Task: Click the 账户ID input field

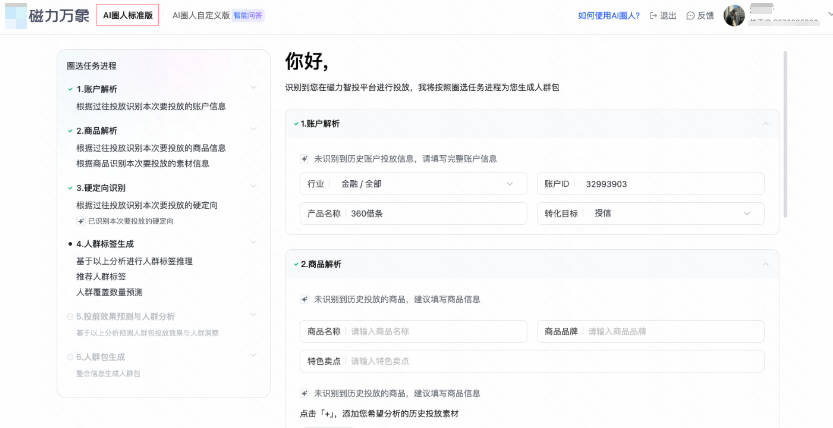Action: click(x=651, y=184)
